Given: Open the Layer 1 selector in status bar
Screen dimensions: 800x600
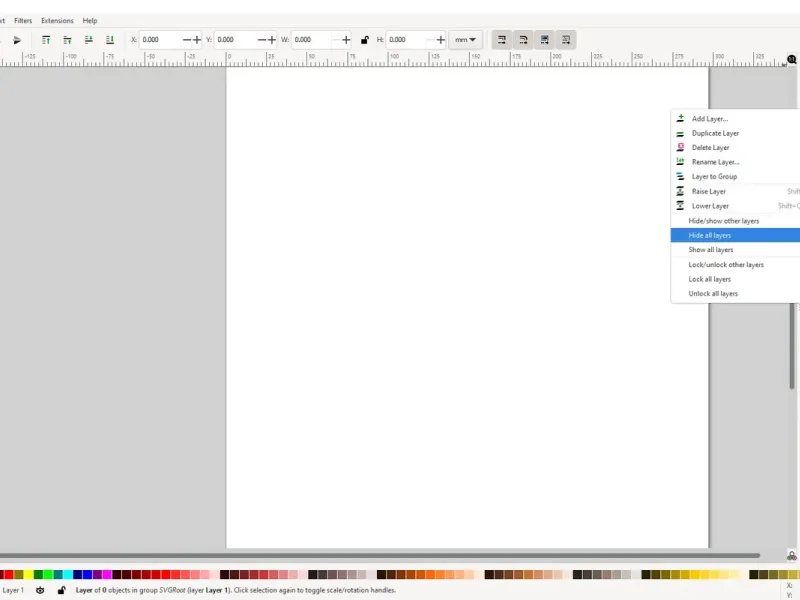Looking at the screenshot, I should [x=13, y=590].
